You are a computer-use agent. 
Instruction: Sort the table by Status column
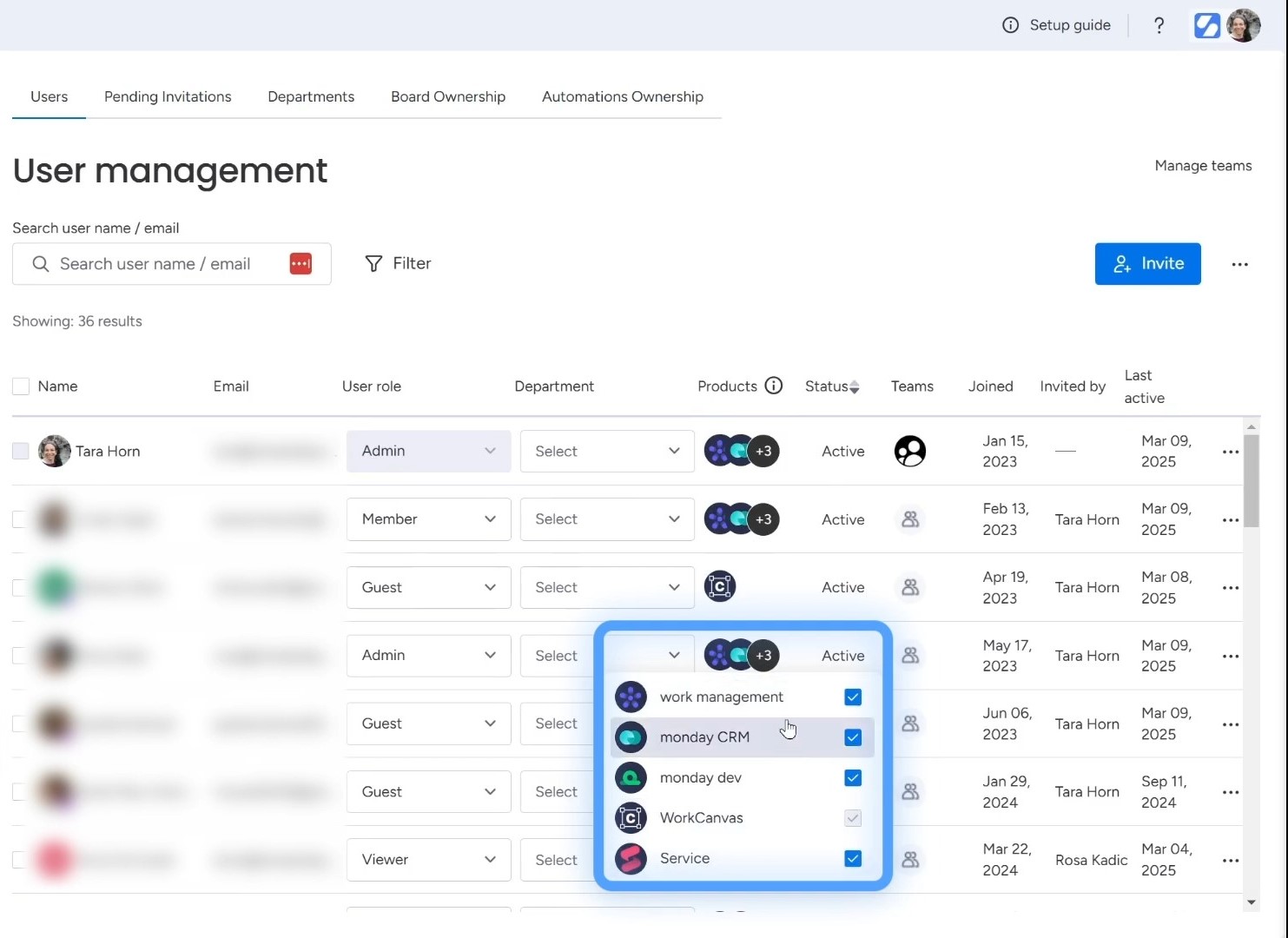click(x=832, y=386)
